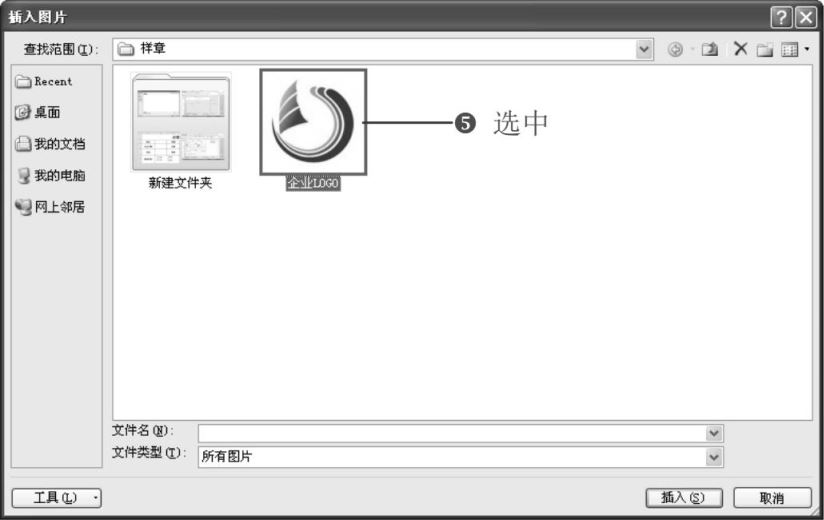Screen dimensions: 824x520
Task: Click the 插入 button
Action: coord(684,497)
